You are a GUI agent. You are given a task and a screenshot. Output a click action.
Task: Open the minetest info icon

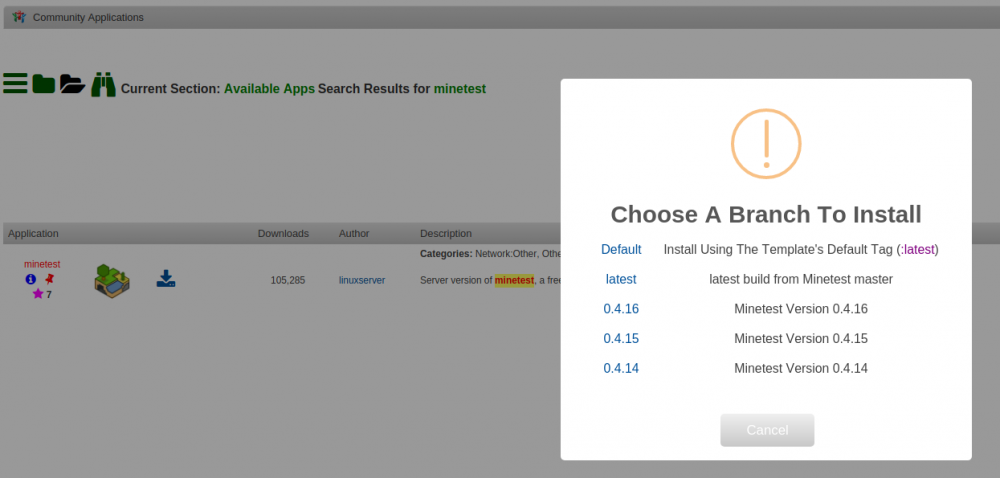pos(31,279)
